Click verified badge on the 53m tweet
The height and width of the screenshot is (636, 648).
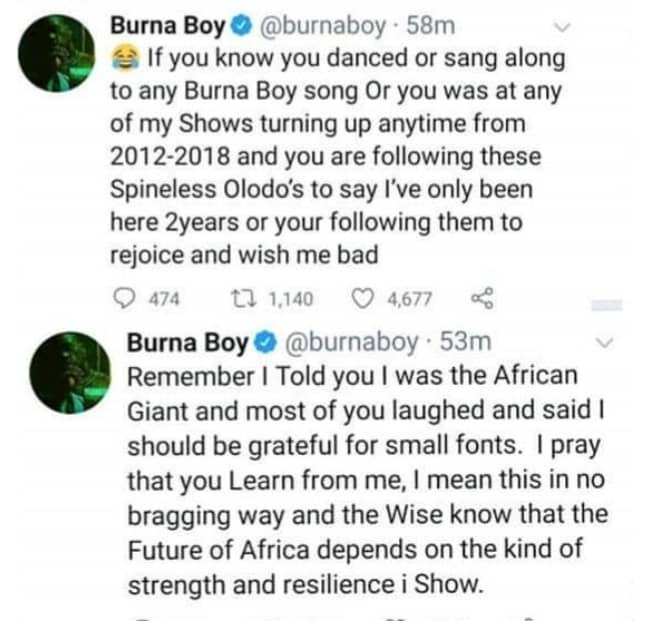click(266, 343)
